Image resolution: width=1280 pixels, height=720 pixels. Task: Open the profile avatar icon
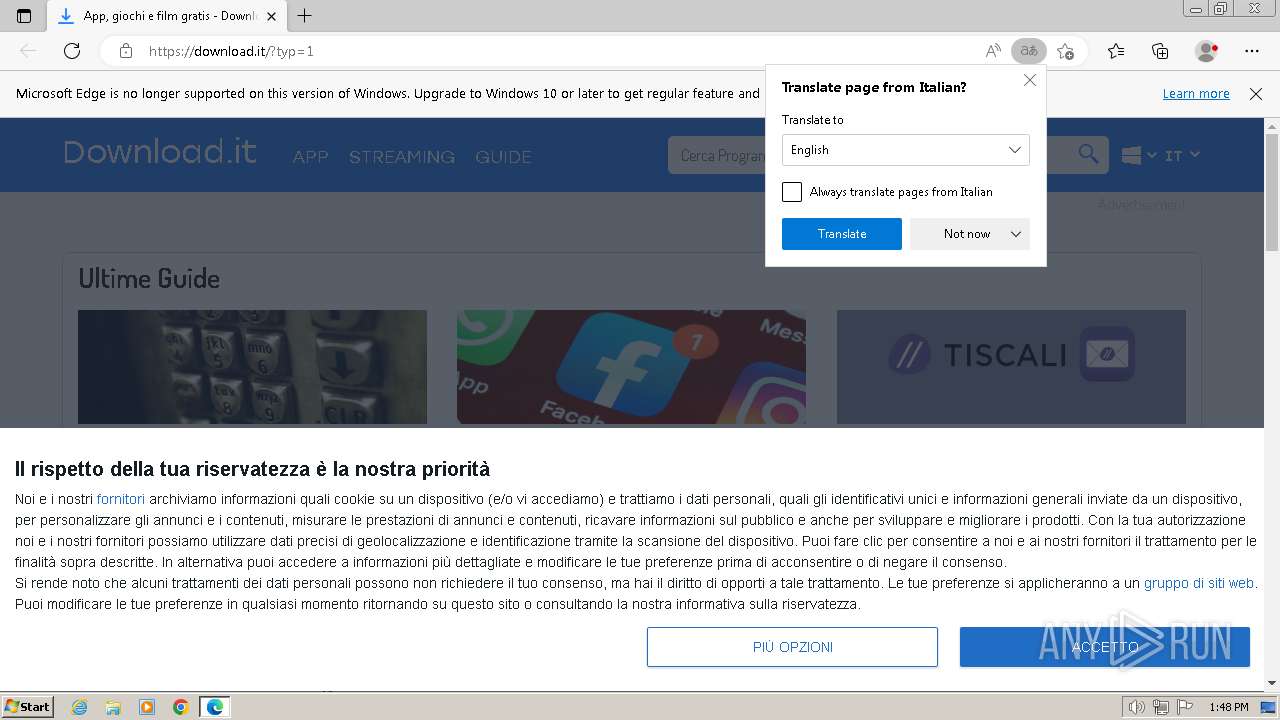[1206, 51]
